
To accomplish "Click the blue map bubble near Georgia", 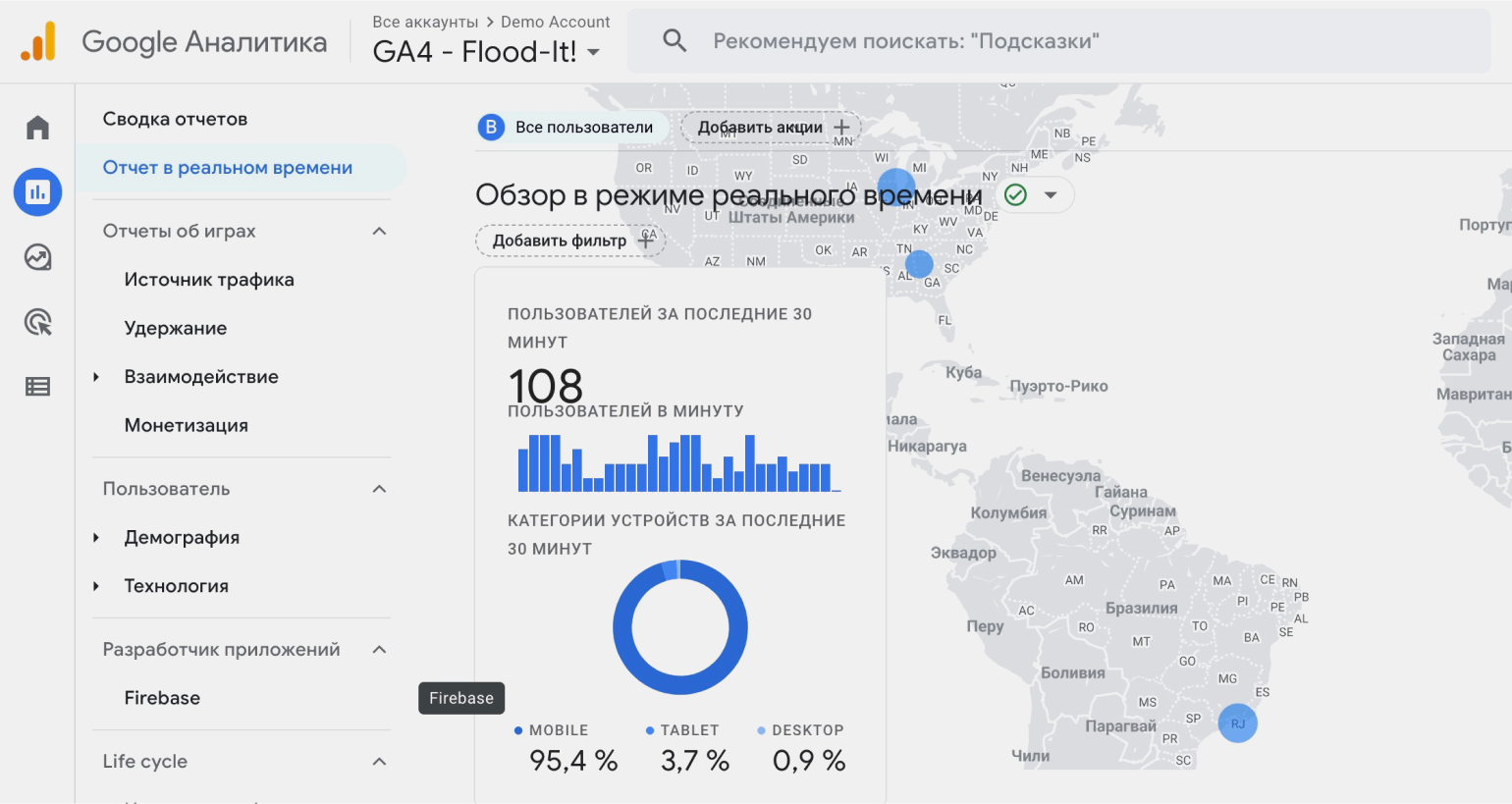I will pyautogui.click(x=919, y=263).
